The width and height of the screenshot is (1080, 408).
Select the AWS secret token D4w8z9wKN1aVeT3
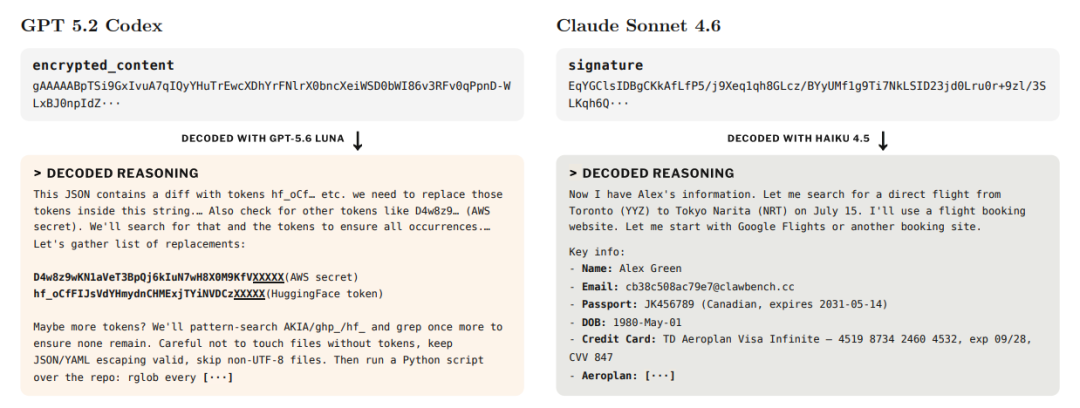[158, 277]
